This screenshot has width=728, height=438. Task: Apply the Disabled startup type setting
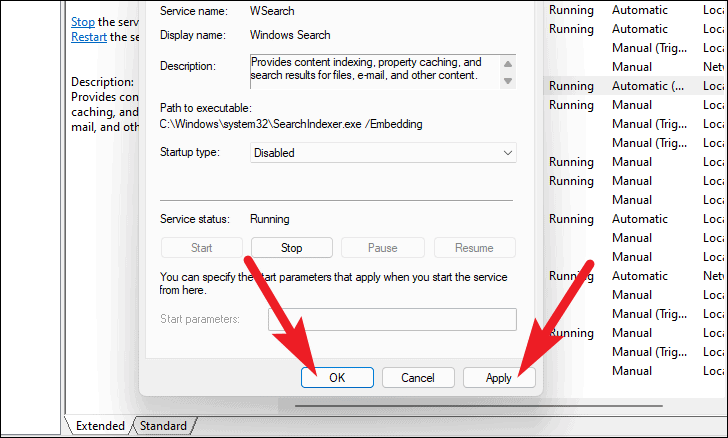pos(499,378)
